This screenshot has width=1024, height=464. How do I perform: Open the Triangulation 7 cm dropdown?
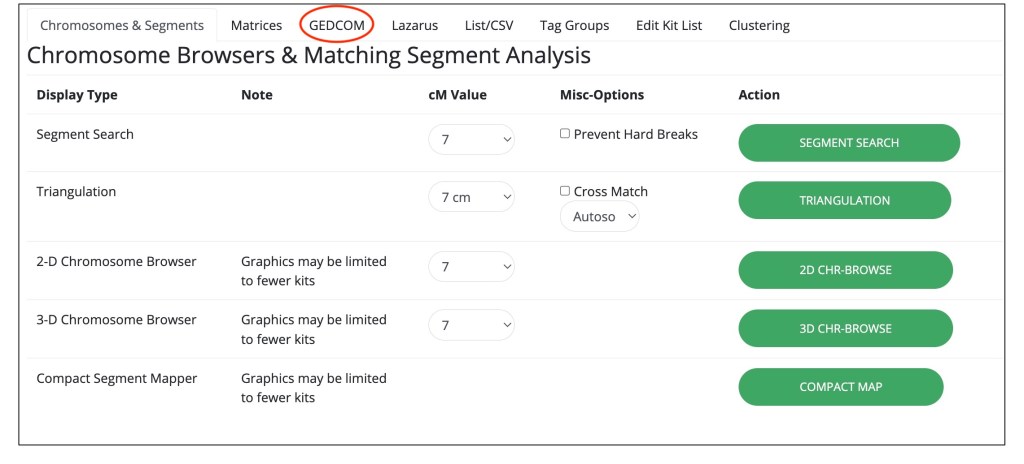tap(471, 197)
